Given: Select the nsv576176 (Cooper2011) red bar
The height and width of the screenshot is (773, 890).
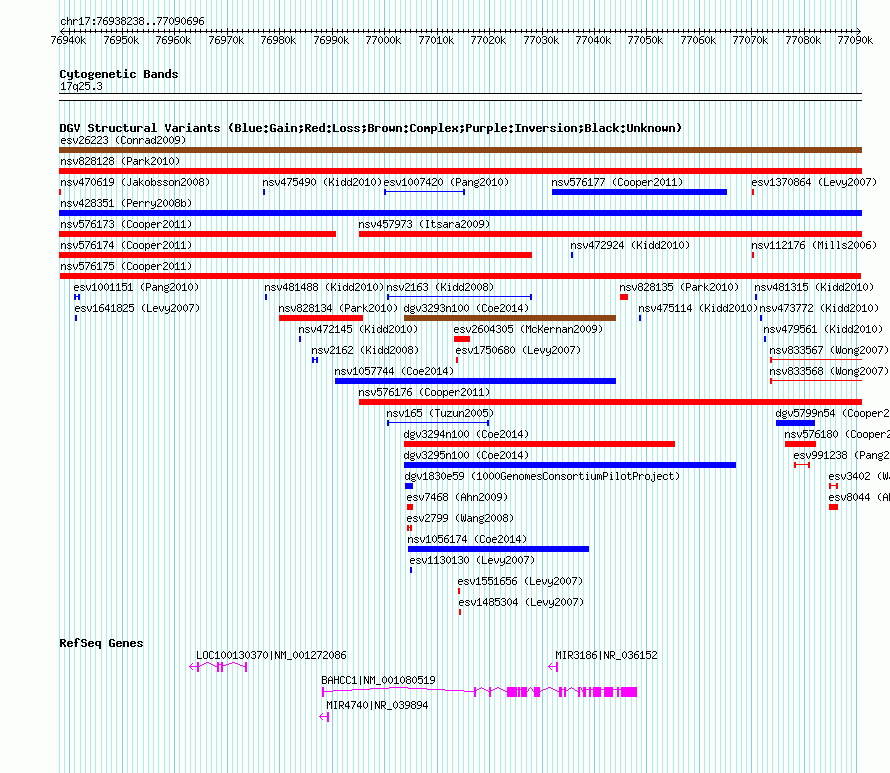Looking at the screenshot, I should pyautogui.click(x=610, y=402).
